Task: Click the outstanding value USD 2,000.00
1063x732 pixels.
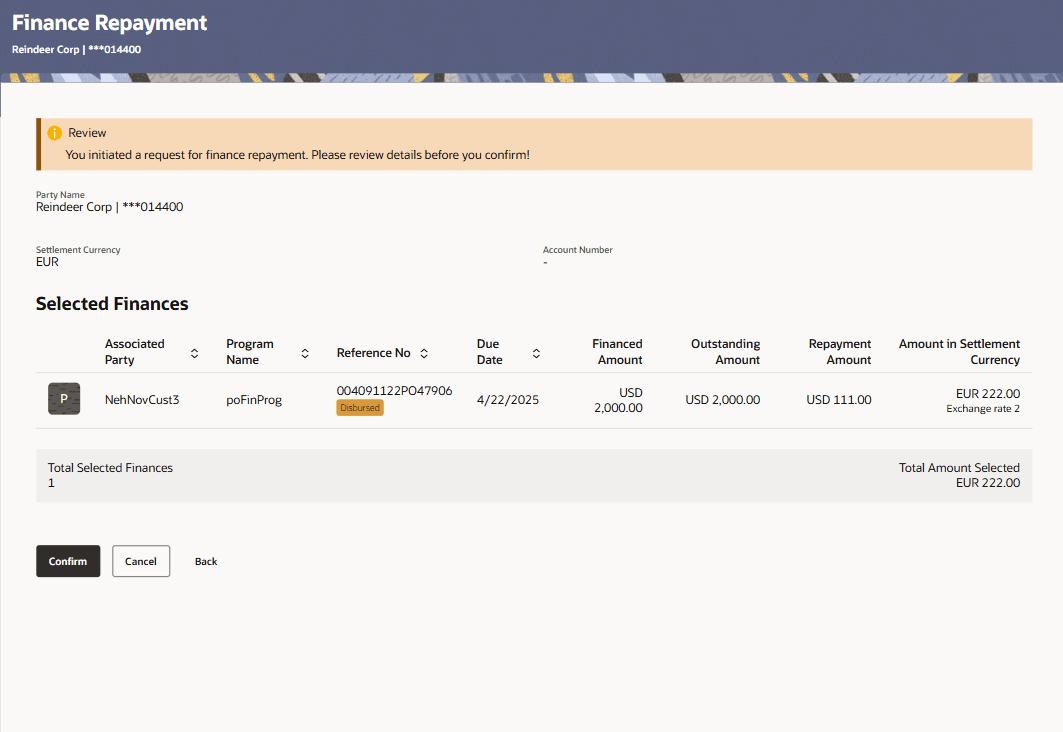Action: tap(723, 400)
